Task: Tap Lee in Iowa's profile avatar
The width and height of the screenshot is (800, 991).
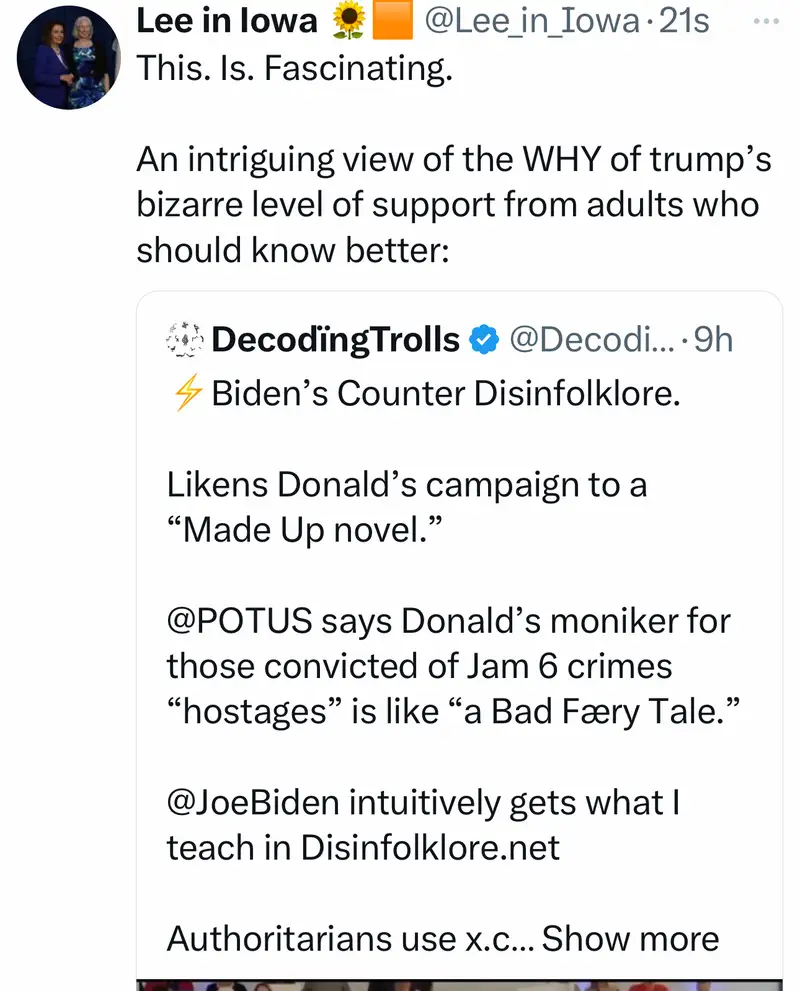Action: click(68, 58)
